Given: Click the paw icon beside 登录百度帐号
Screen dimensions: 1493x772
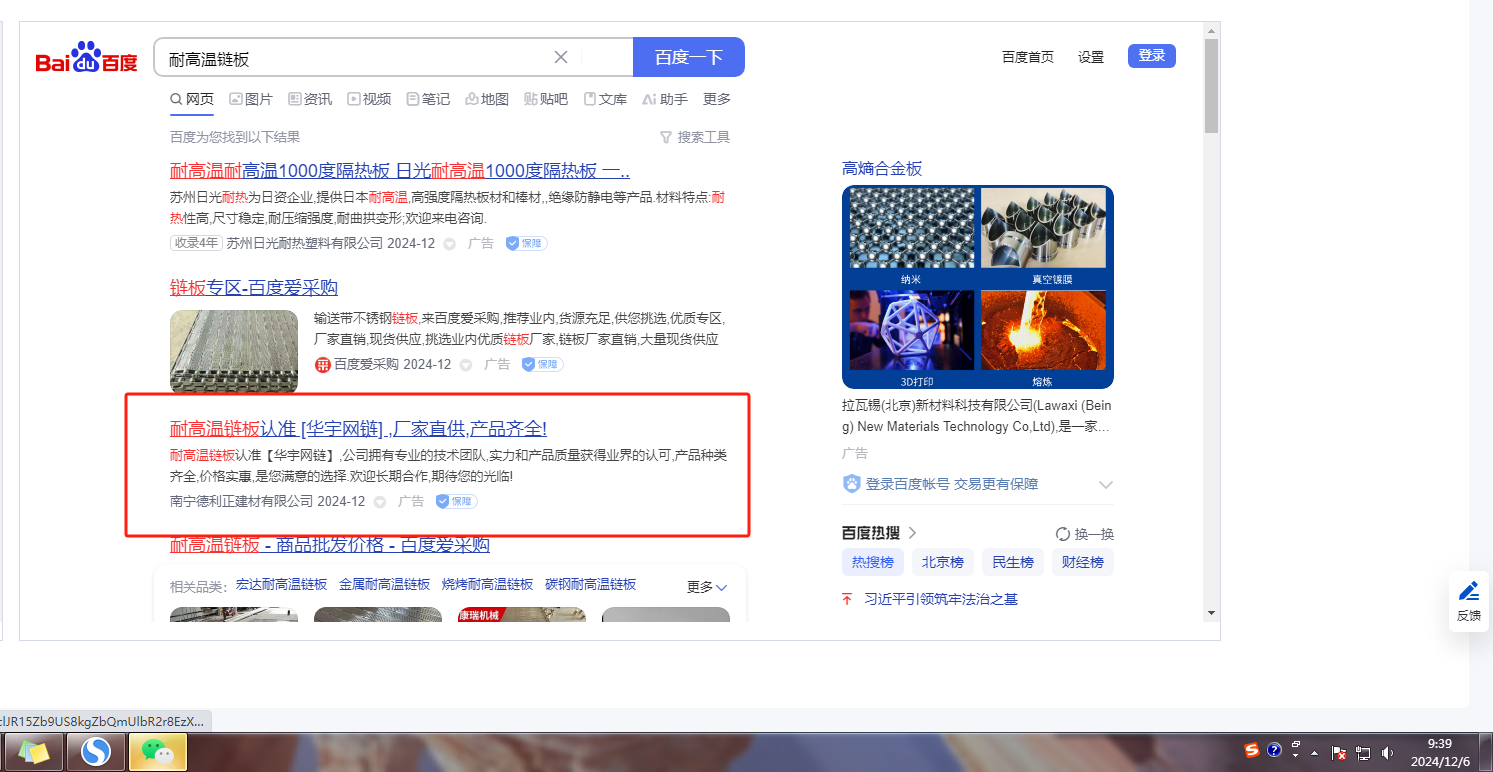Looking at the screenshot, I should click(852, 484).
